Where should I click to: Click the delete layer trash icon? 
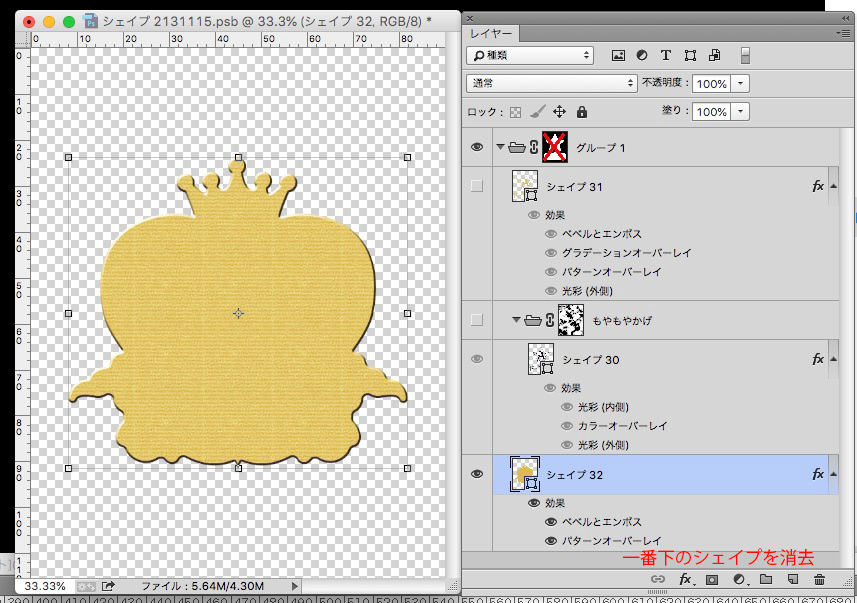click(x=819, y=579)
